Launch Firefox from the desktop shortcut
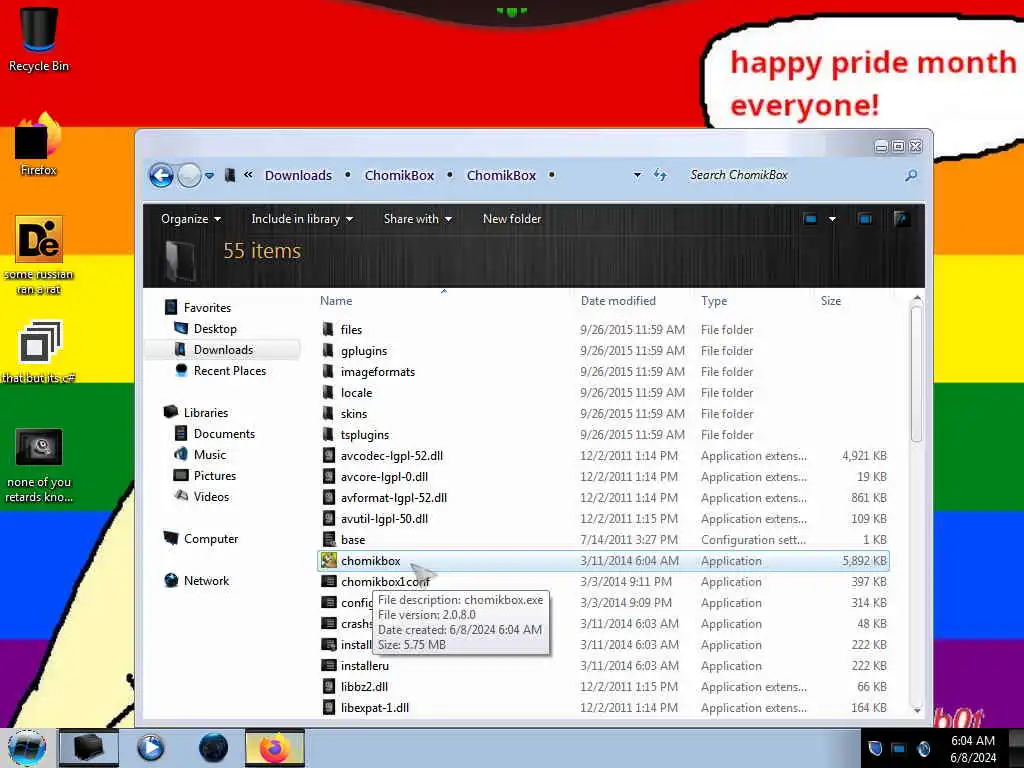 (x=39, y=144)
